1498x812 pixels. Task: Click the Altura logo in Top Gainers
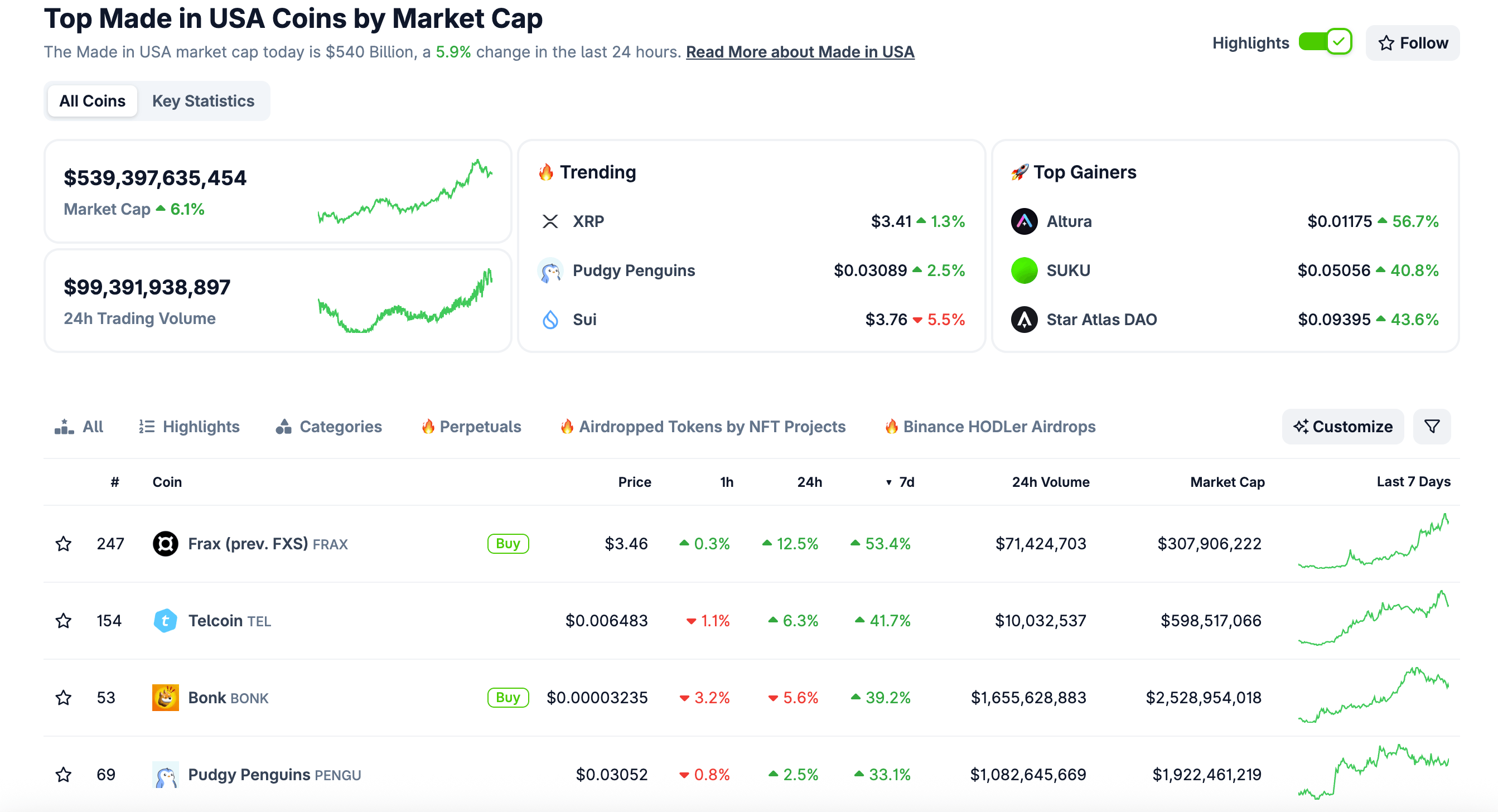[x=1024, y=221]
